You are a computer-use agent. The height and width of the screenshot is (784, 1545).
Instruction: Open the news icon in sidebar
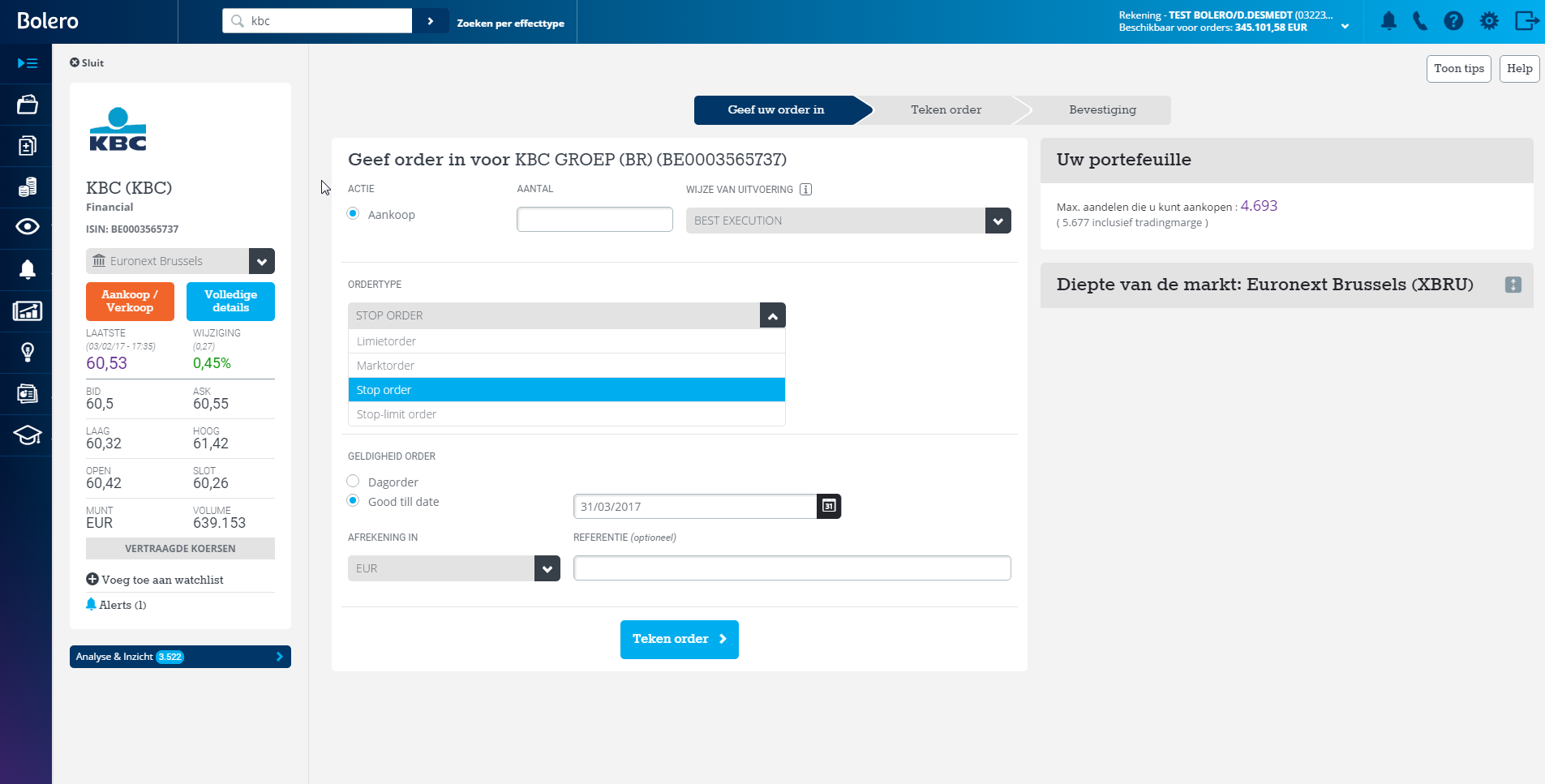pyautogui.click(x=27, y=393)
